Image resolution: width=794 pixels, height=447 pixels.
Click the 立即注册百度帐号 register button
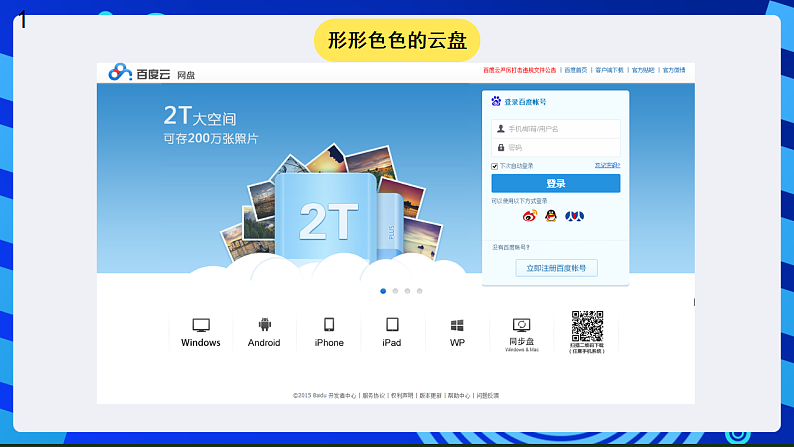556,268
